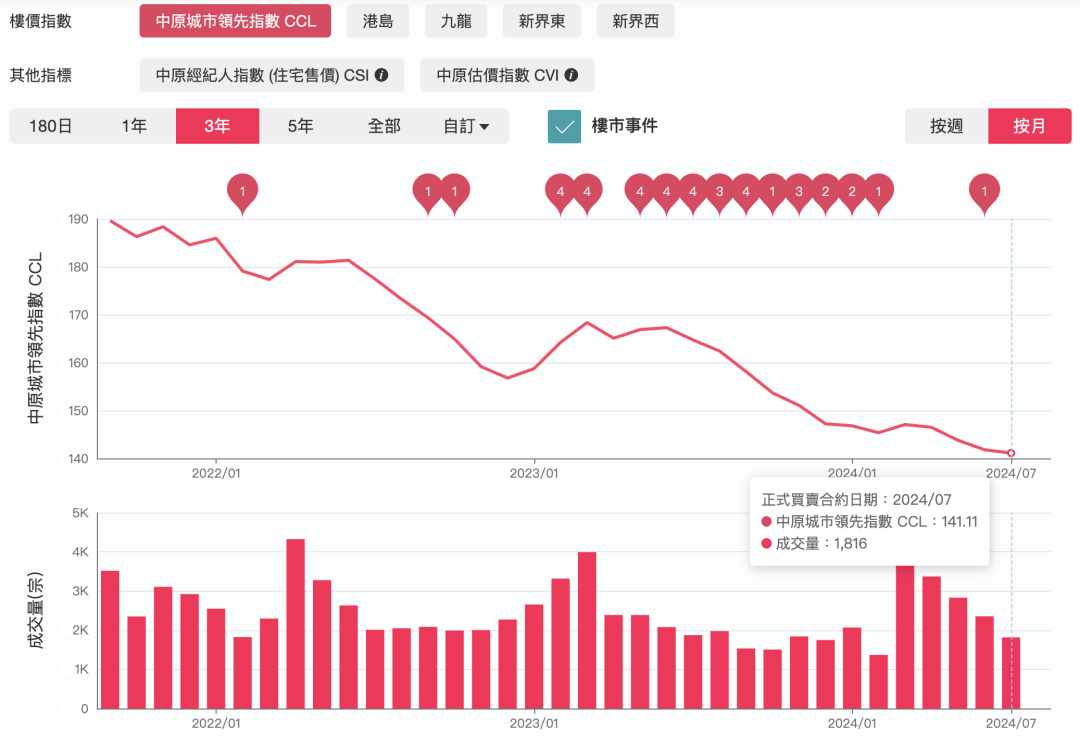Switch chart to 按月 monthly view
The height and width of the screenshot is (746, 1080).
[x=1030, y=126]
